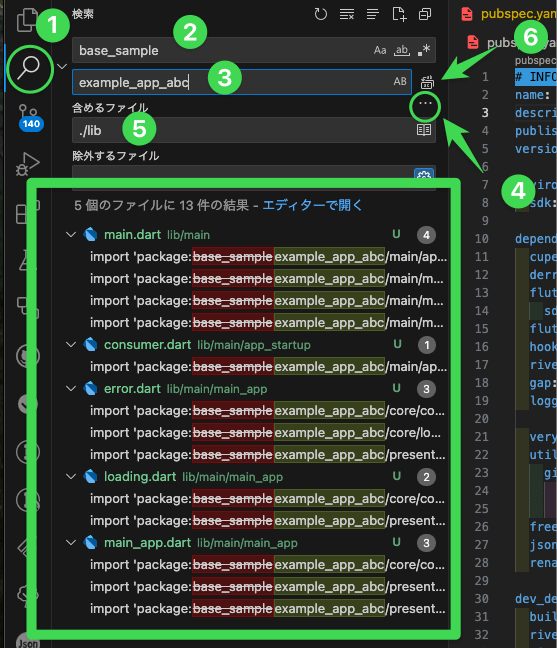The image size is (557, 648).
Task: Click line number 20 in editor gutter
Action: tap(481, 419)
